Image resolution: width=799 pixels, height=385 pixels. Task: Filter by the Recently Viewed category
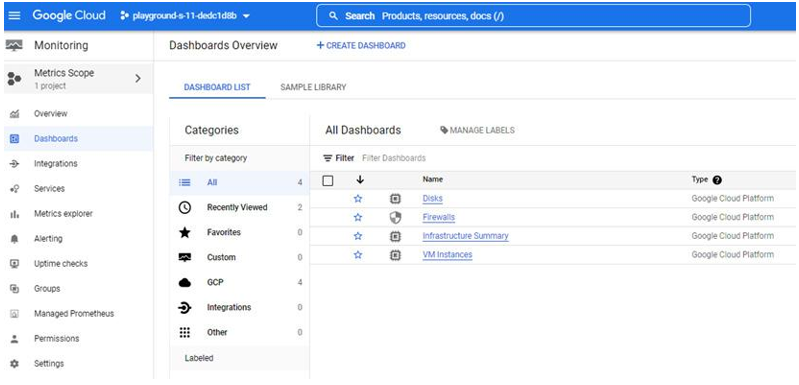point(239,207)
